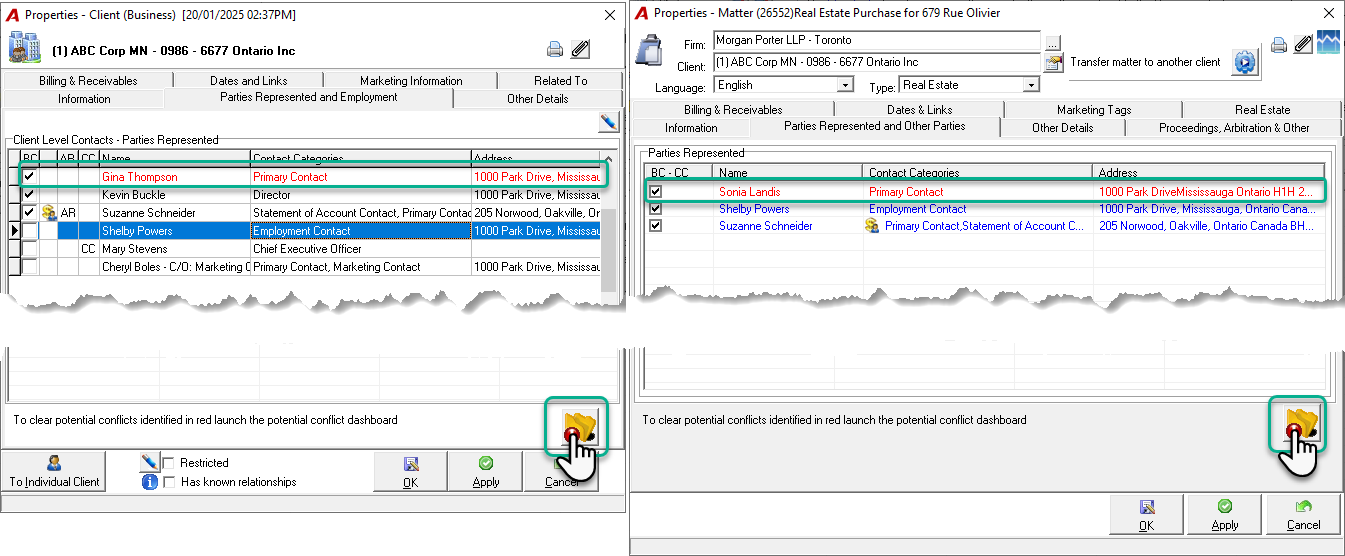Select the Parties Represented and Other Parties tab
This screenshot has height=556, width=1345.
pos(875,126)
